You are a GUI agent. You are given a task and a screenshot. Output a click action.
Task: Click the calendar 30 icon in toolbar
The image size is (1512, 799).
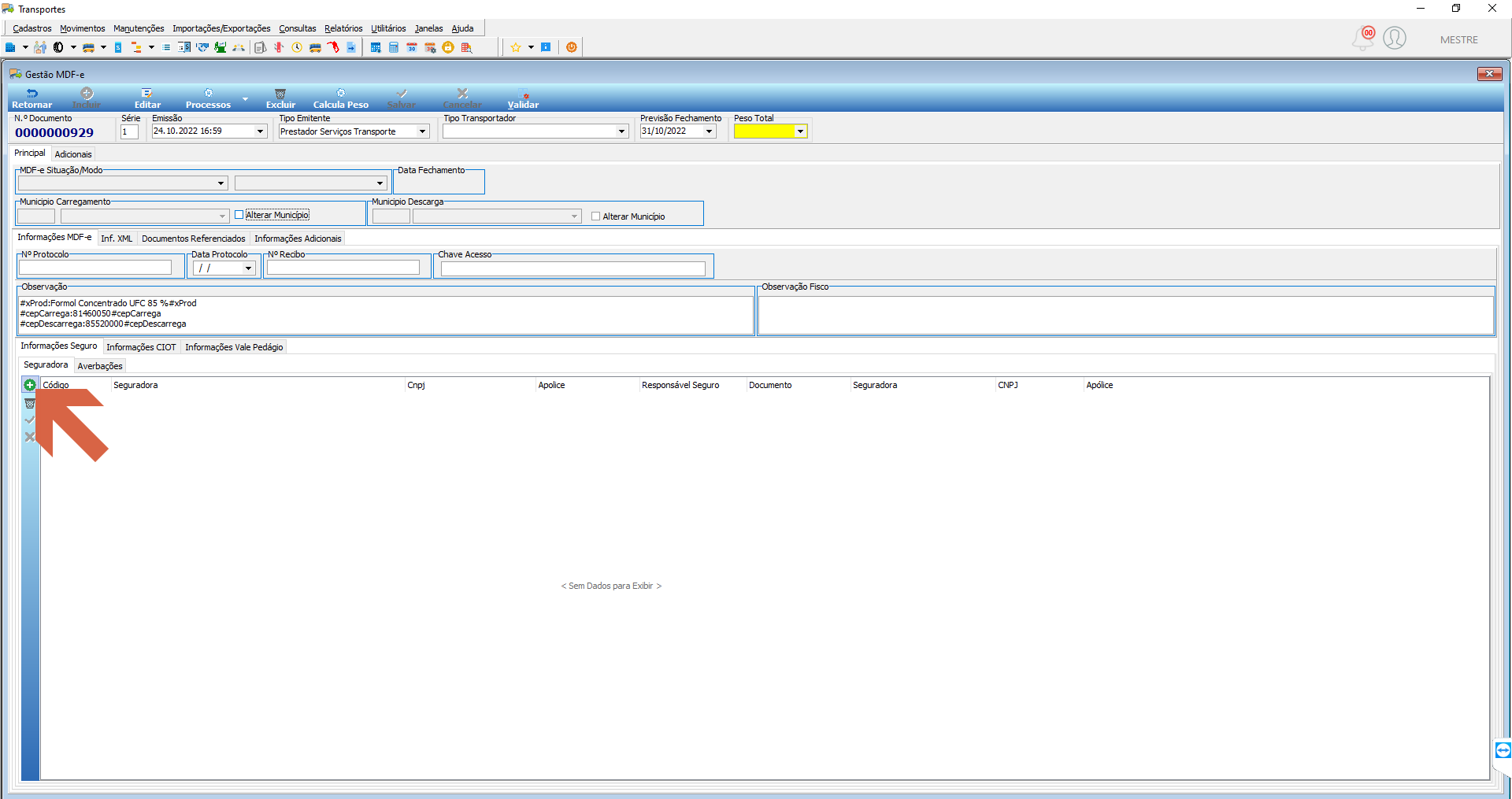coord(412,47)
